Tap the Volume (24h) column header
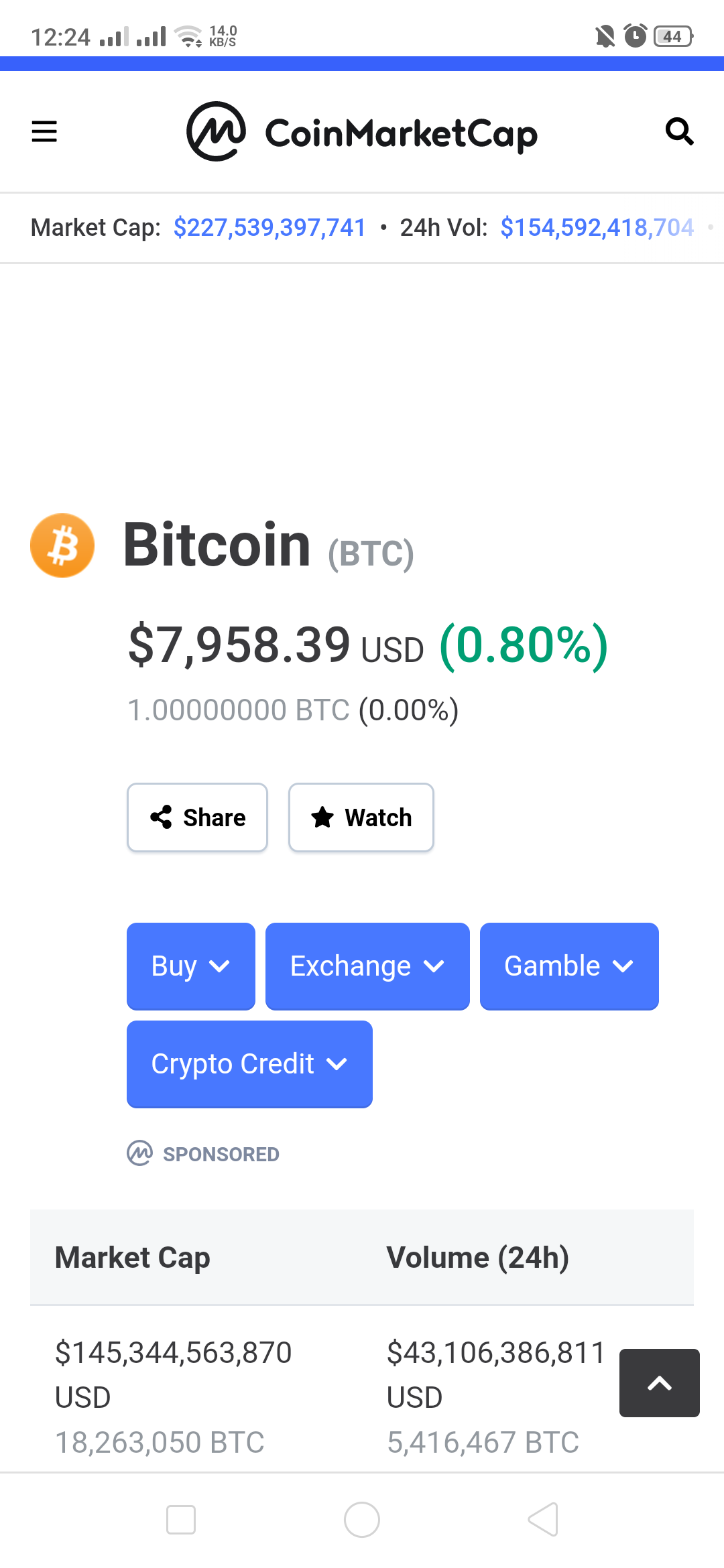724x1568 pixels. (x=477, y=1258)
